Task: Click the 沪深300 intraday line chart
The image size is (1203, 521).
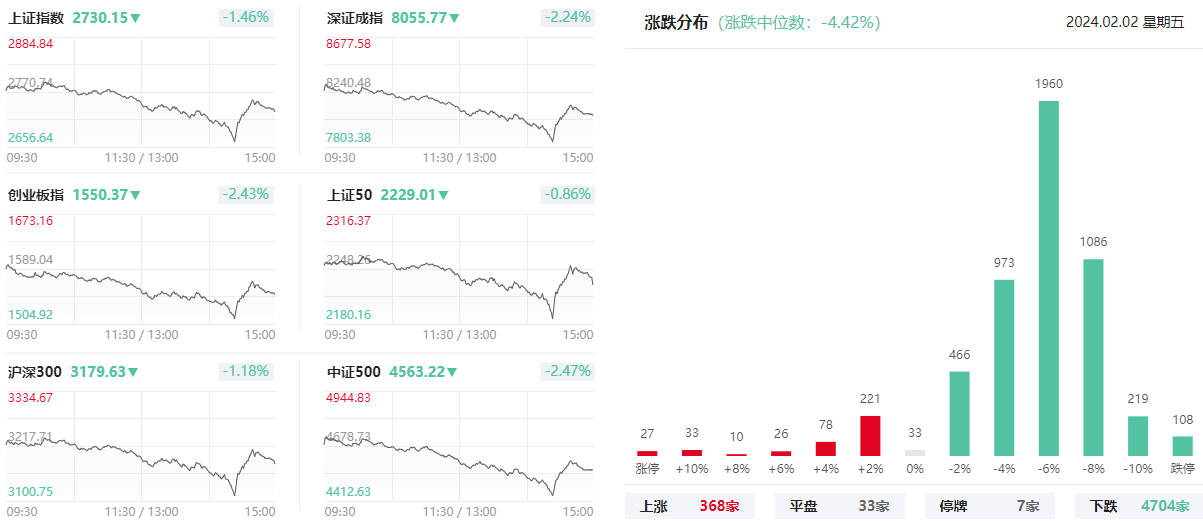Action: [140, 452]
